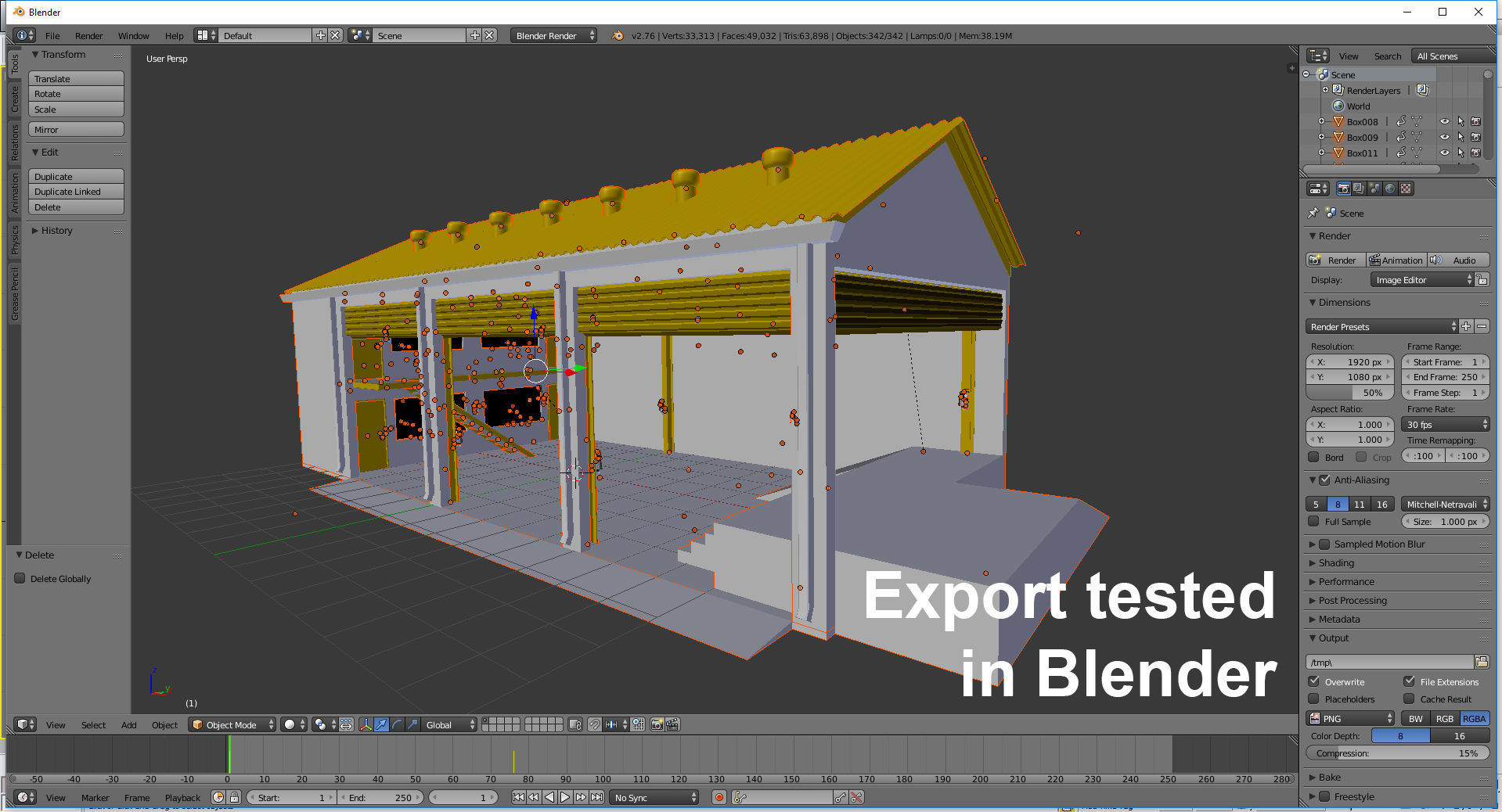Expand the Box008 tree item
Viewport: 1502px width, 812px height.
click(1321, 121)
